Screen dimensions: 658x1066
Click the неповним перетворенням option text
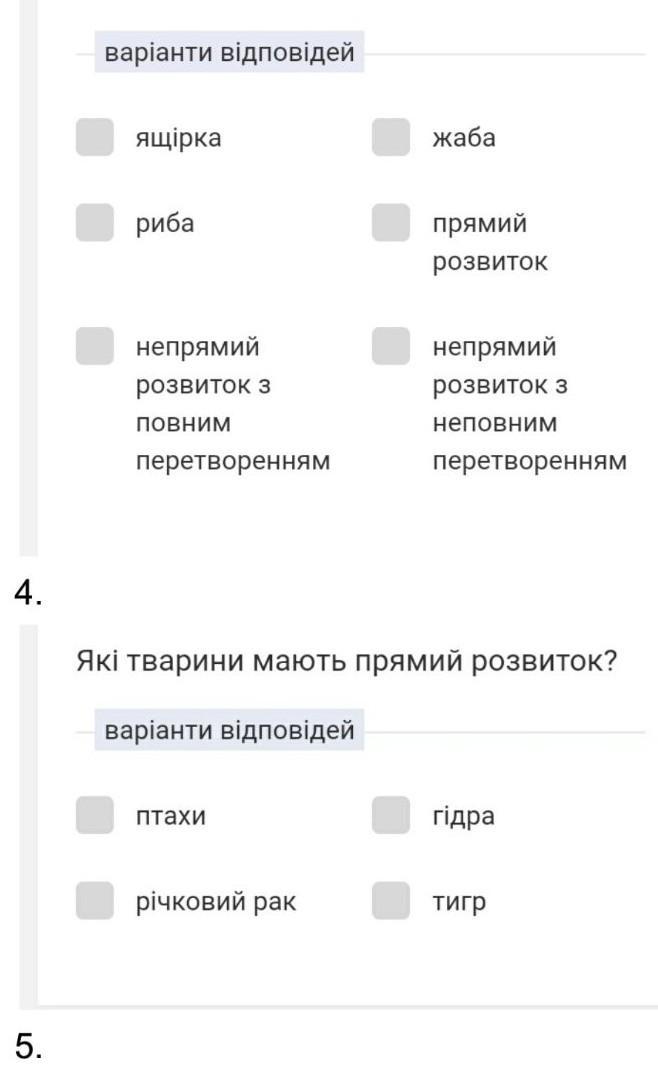point(529,405)
